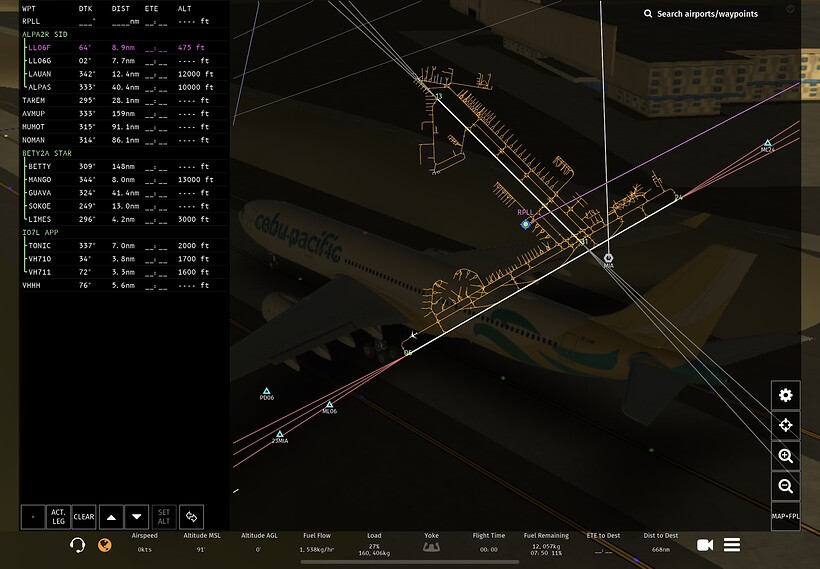Select the MIA VOR symbol on map
820x569 pixels.
pos(608,258)
